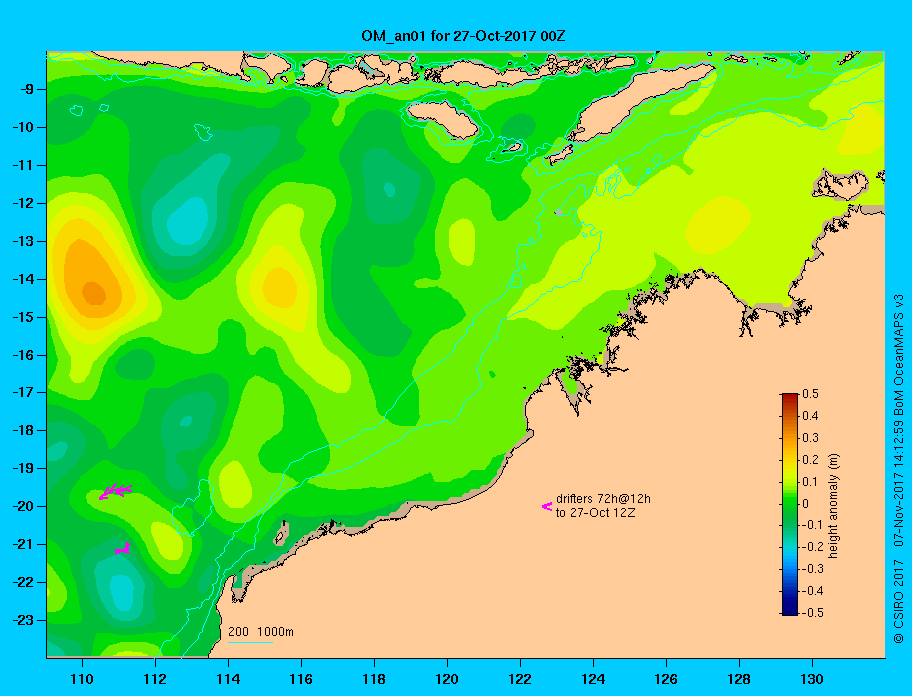The height and width of the screenshot is (696, 912).
Task: Click the latitude label -15
Action: [x=23, y=317]
